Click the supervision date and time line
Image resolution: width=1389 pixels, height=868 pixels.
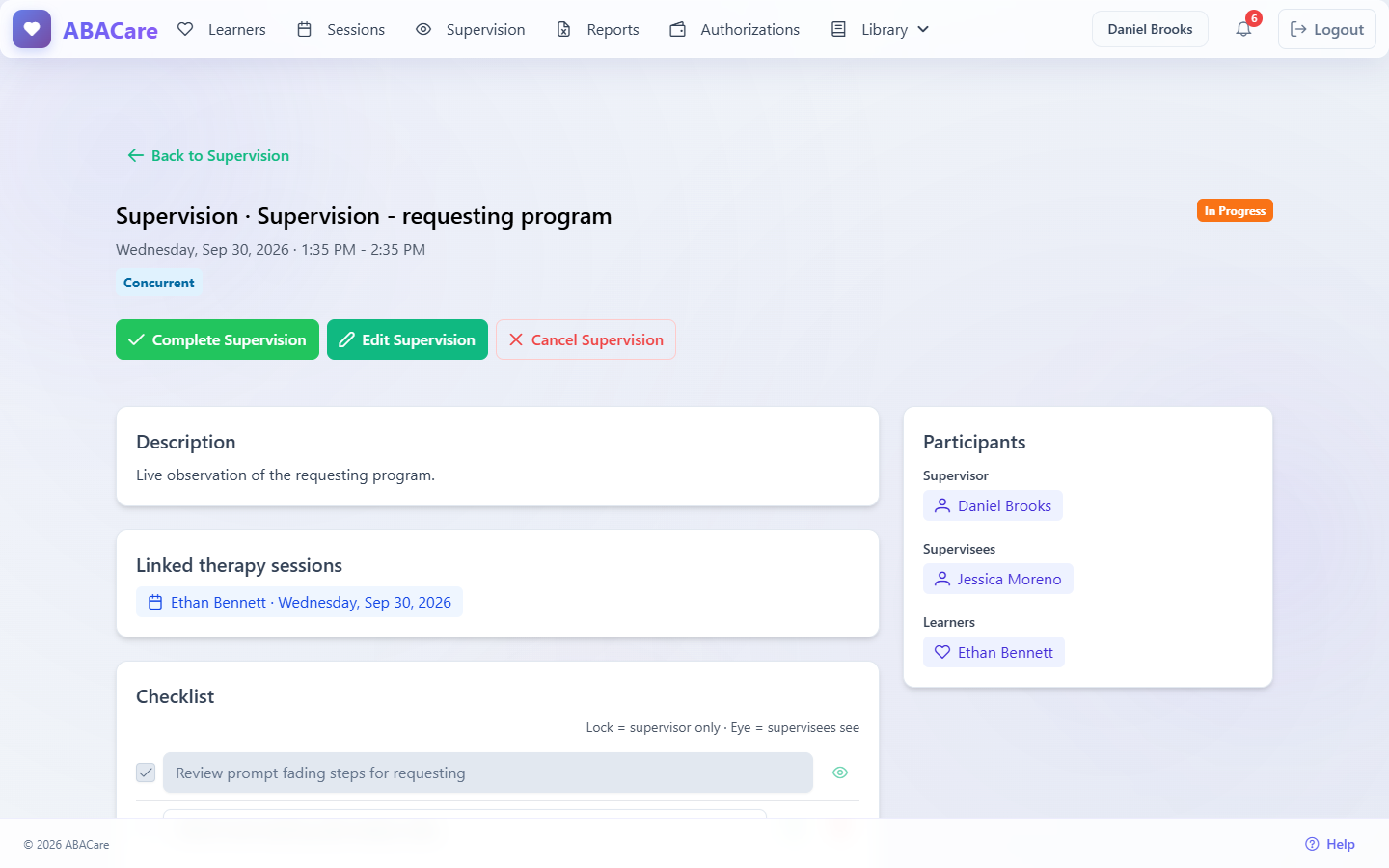[x=270, y=249]
